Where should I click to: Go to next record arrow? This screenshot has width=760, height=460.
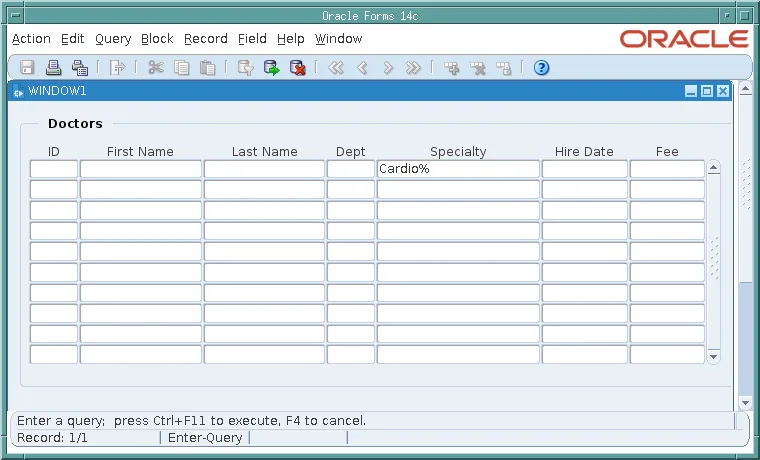388,67
